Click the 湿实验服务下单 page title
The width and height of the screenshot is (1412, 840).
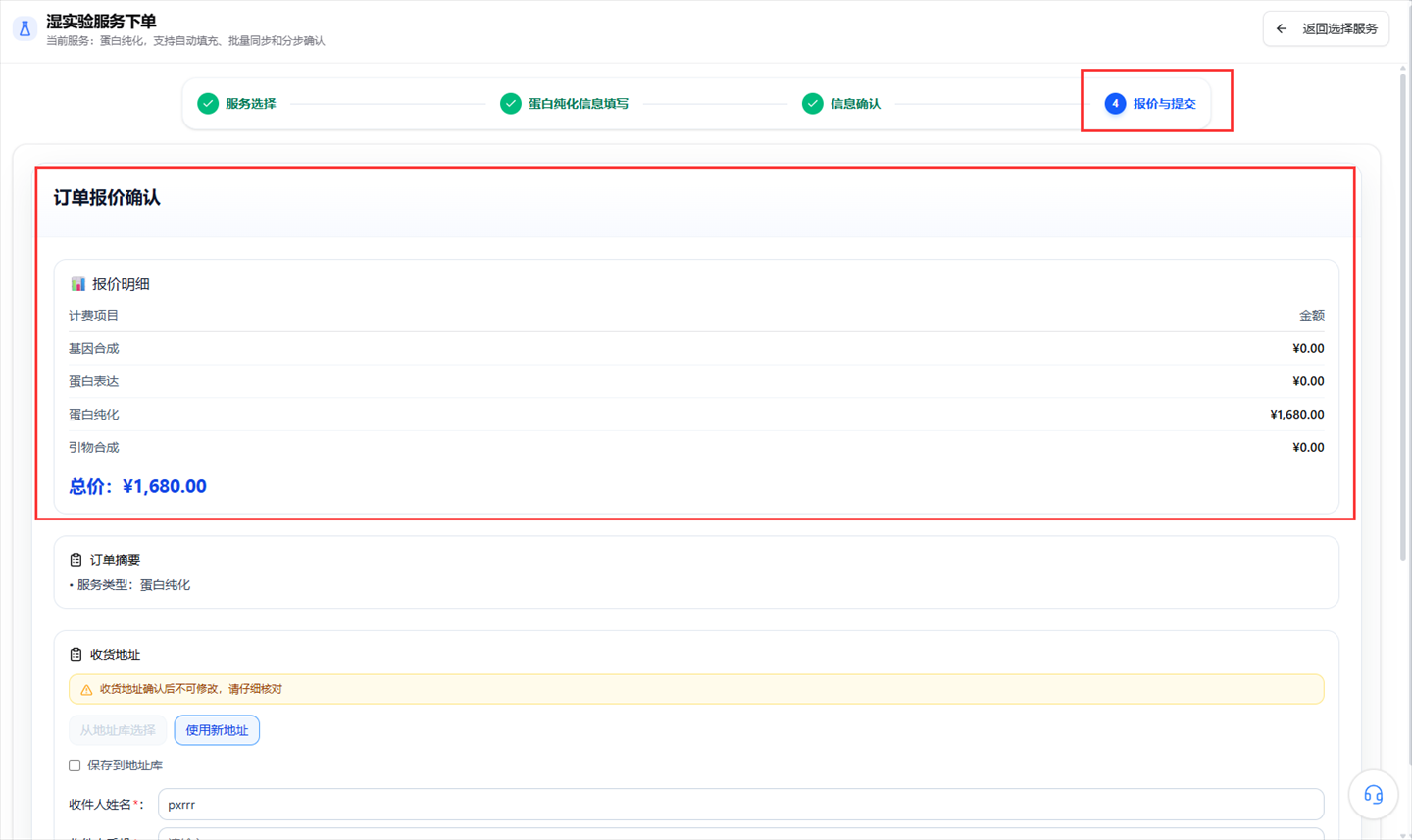(x=101, y=22)
